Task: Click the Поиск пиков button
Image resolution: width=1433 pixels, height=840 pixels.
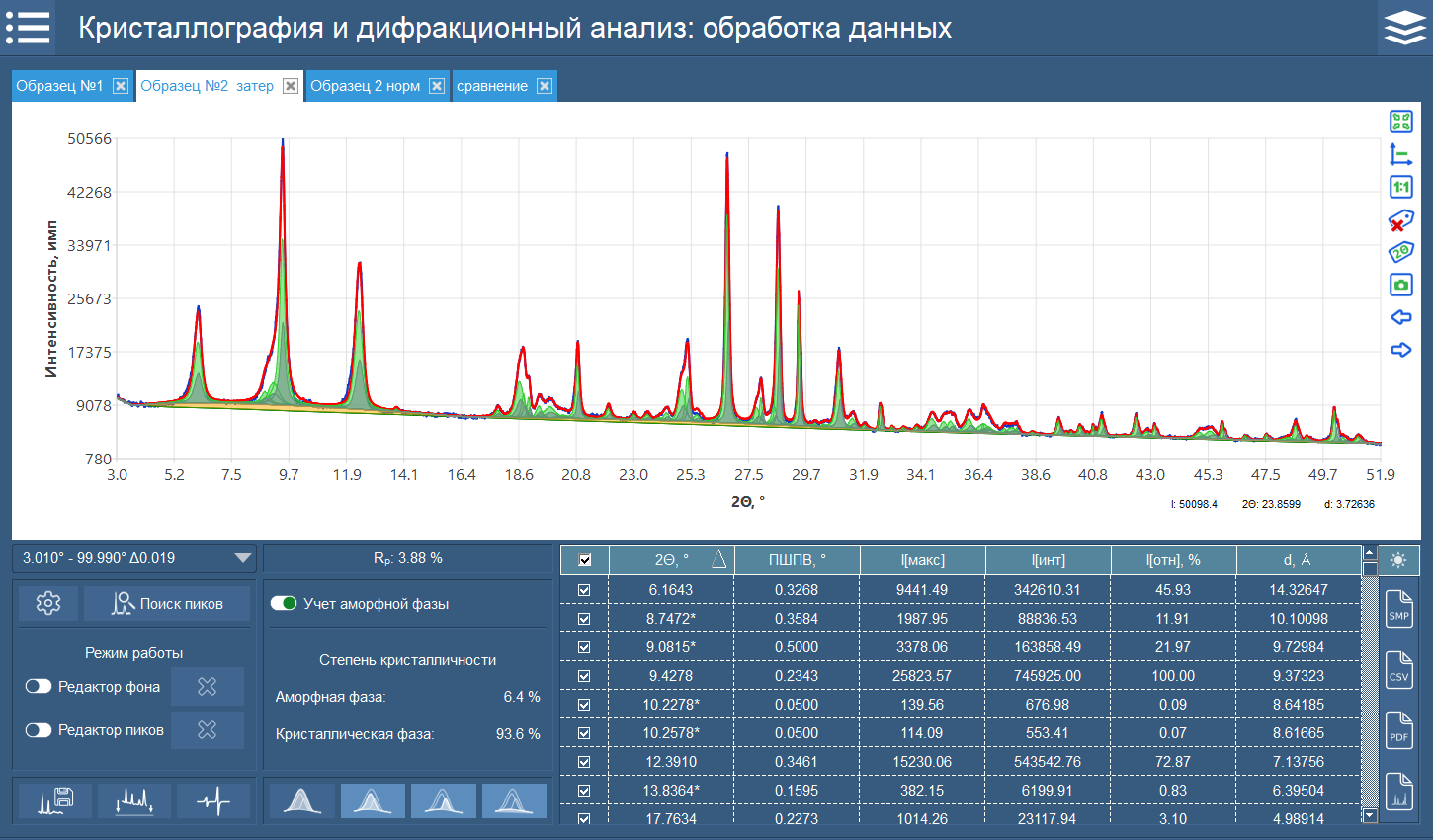Action: click(x=167, y=603)
